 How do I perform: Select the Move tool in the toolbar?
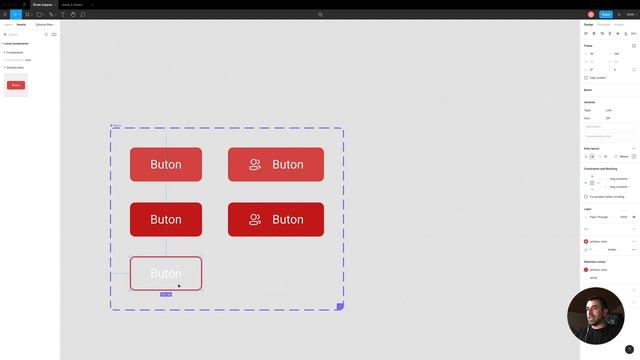pos(15,14)
